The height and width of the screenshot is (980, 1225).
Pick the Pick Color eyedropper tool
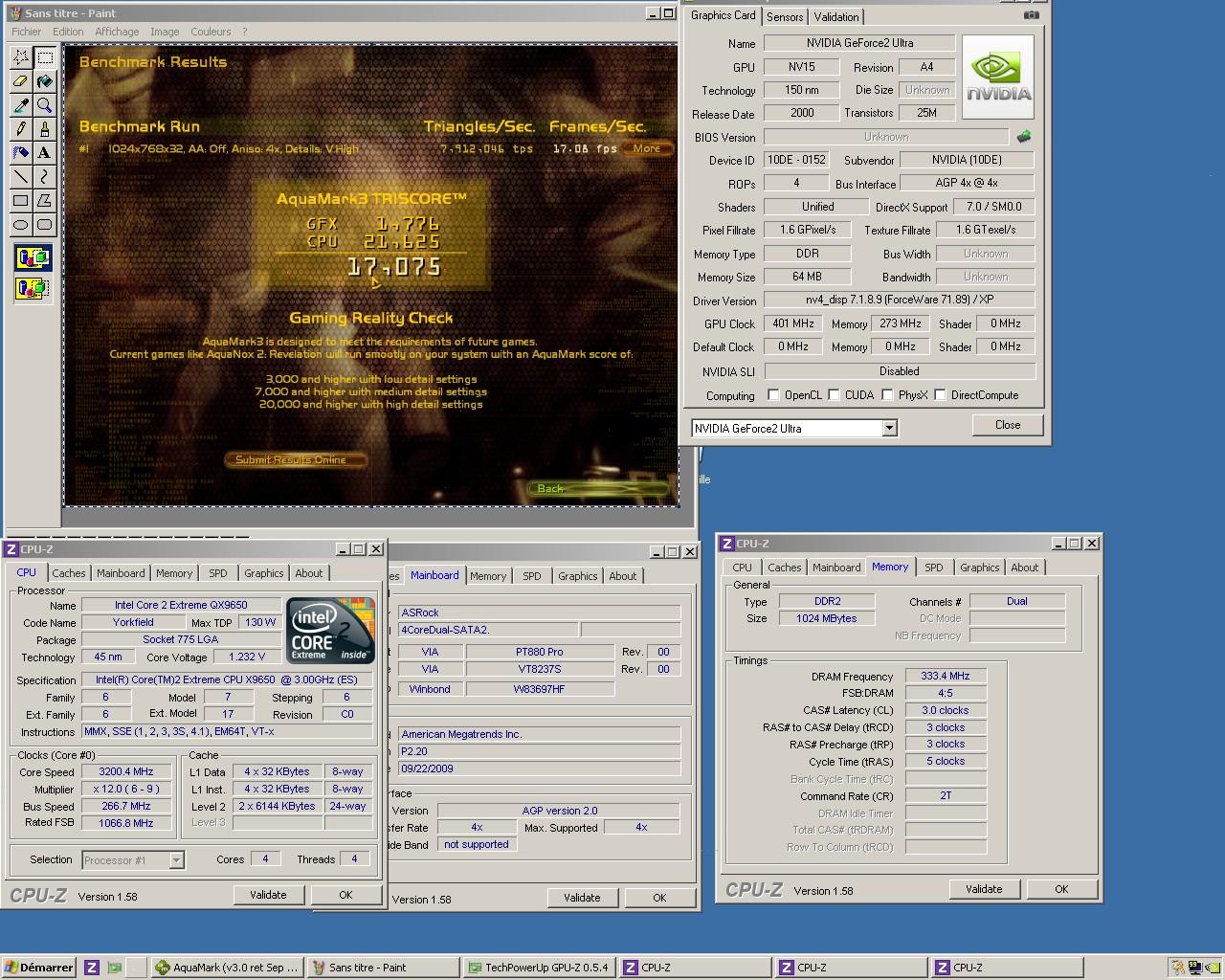(20, 105)
